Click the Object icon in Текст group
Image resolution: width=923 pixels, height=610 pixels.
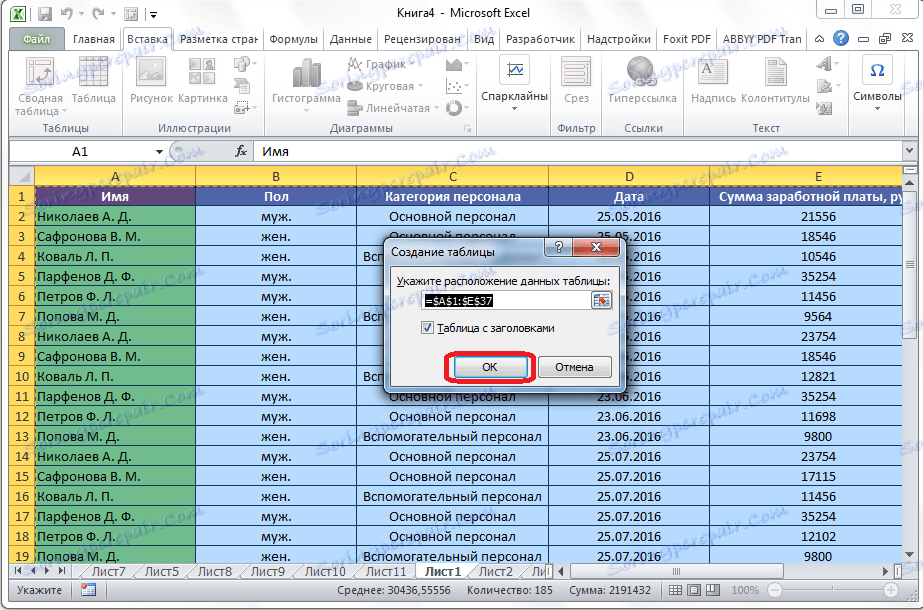coord(825,108)
